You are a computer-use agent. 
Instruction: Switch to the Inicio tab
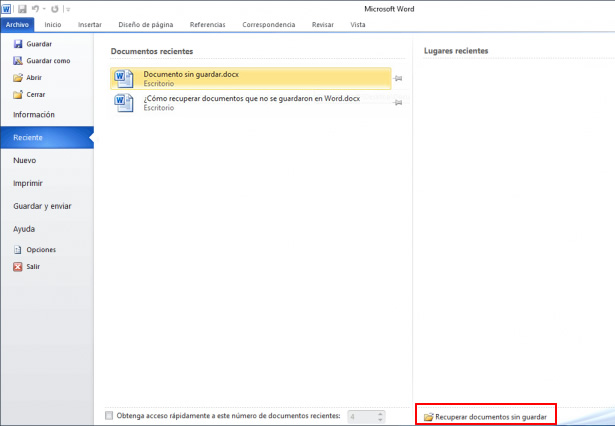tap(53, 24)
